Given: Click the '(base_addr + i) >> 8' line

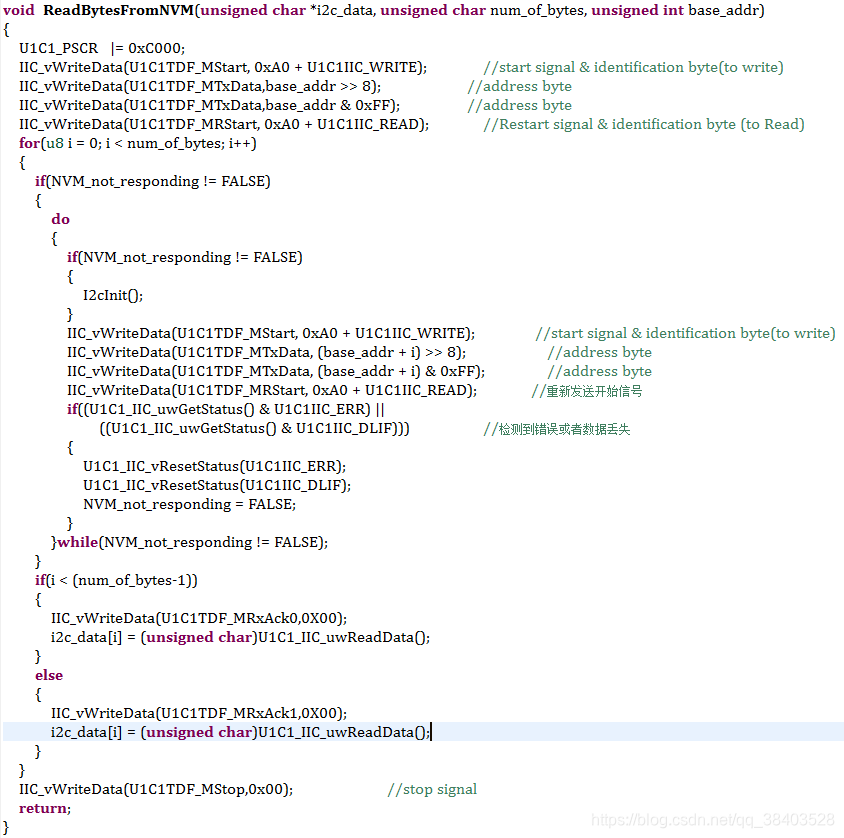Looking at the screenshot, I should (x=266, y=353).
